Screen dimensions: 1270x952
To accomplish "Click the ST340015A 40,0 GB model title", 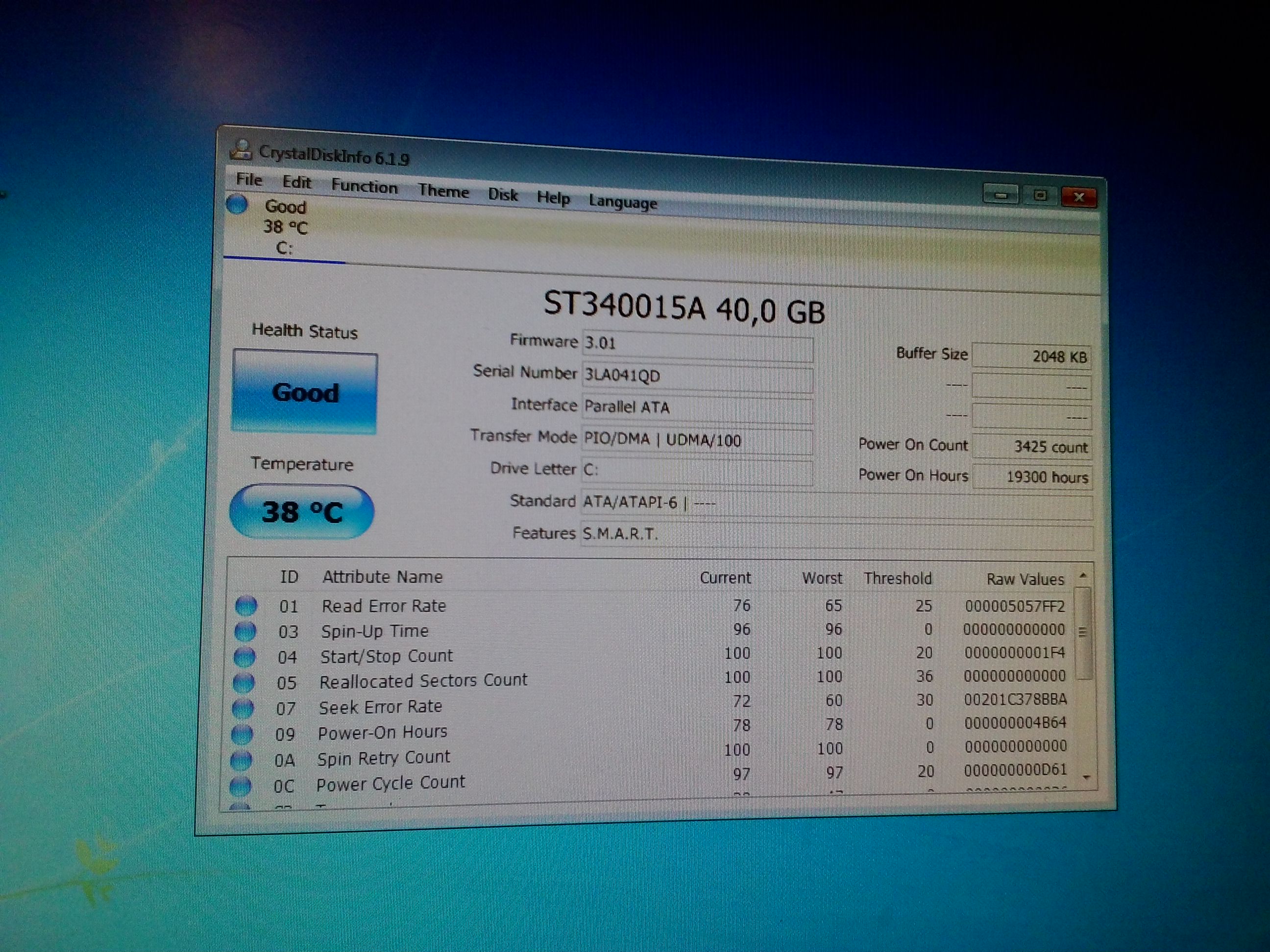I will pyautogui.click(x=684, y=308).
